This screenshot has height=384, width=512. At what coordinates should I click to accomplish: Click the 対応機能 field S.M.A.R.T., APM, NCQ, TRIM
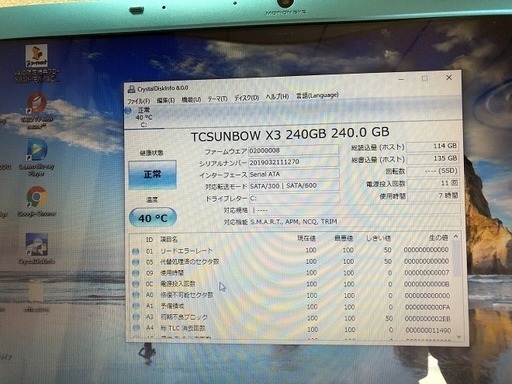click(x=355, y=221)
